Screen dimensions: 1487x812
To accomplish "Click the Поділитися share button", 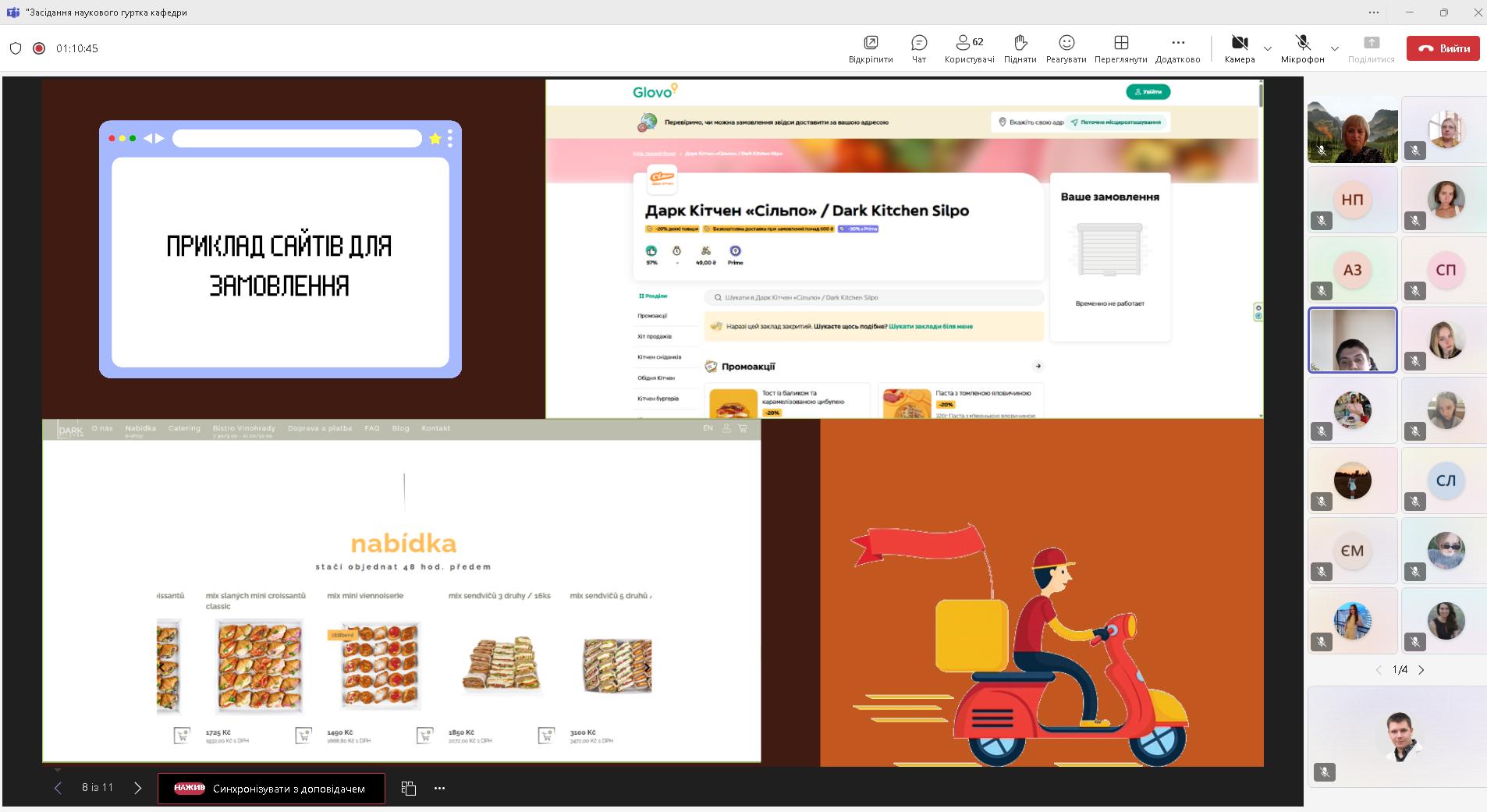I will point(1371,48).
